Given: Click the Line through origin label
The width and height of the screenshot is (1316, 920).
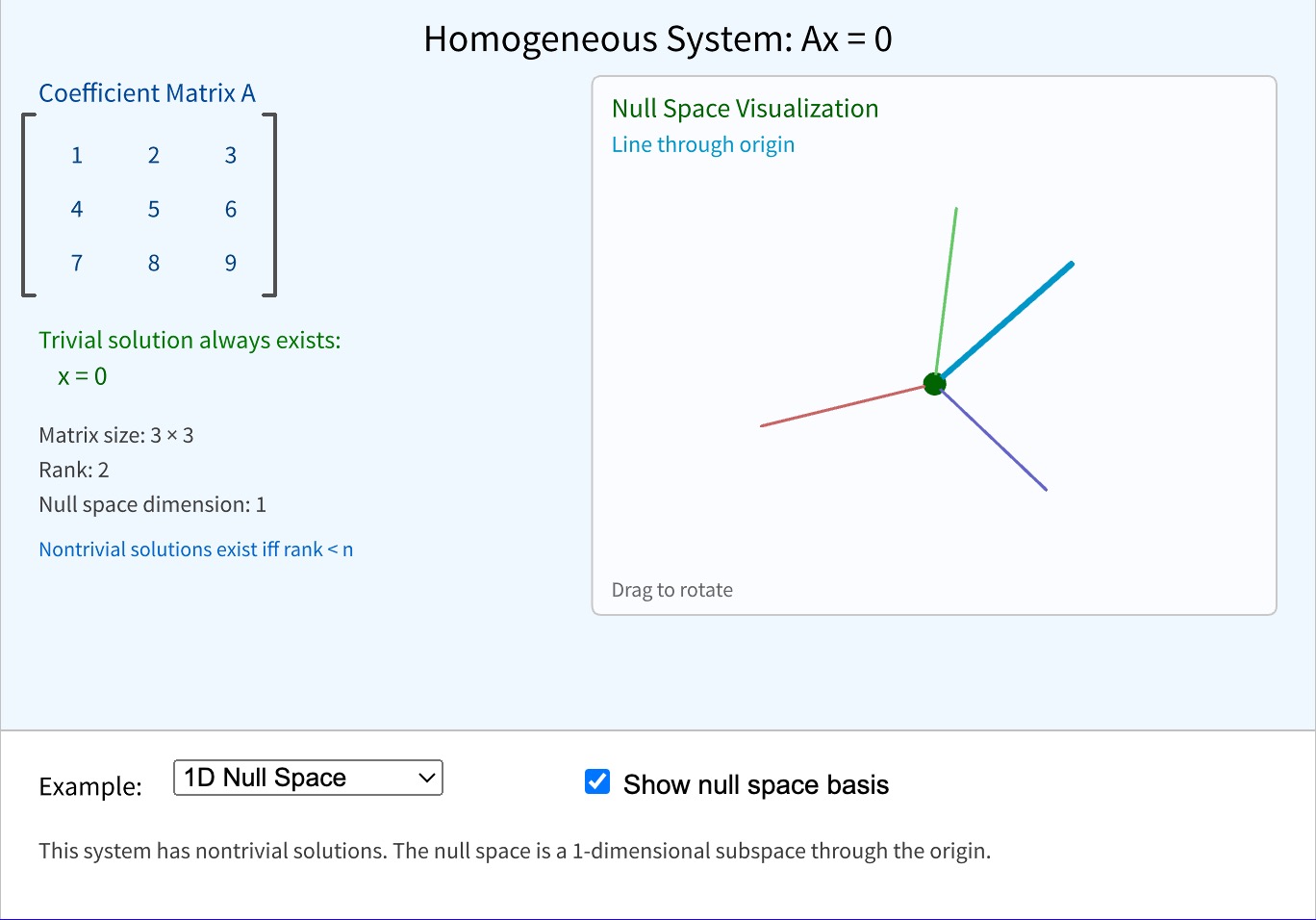Looking at the screenshot, I should click(x=702, y=144).
